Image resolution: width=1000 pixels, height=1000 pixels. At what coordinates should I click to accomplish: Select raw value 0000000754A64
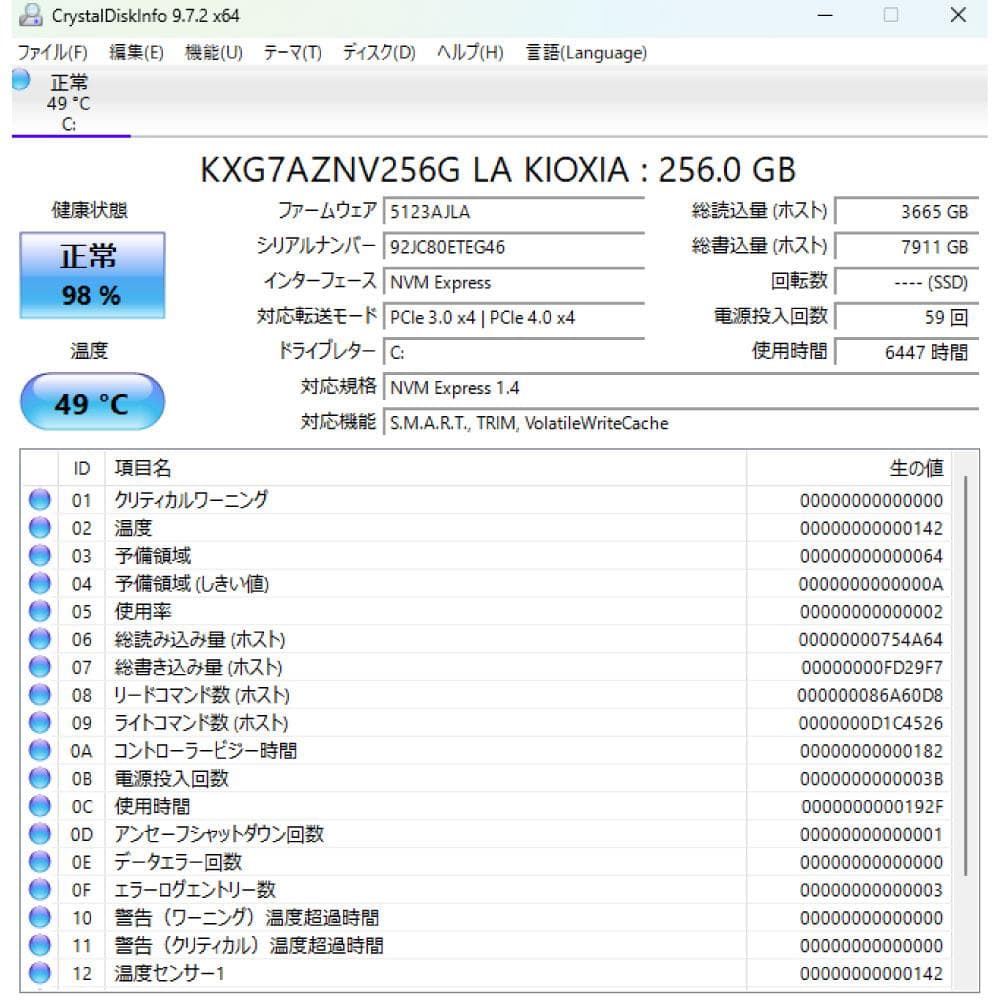click(870, 640)
